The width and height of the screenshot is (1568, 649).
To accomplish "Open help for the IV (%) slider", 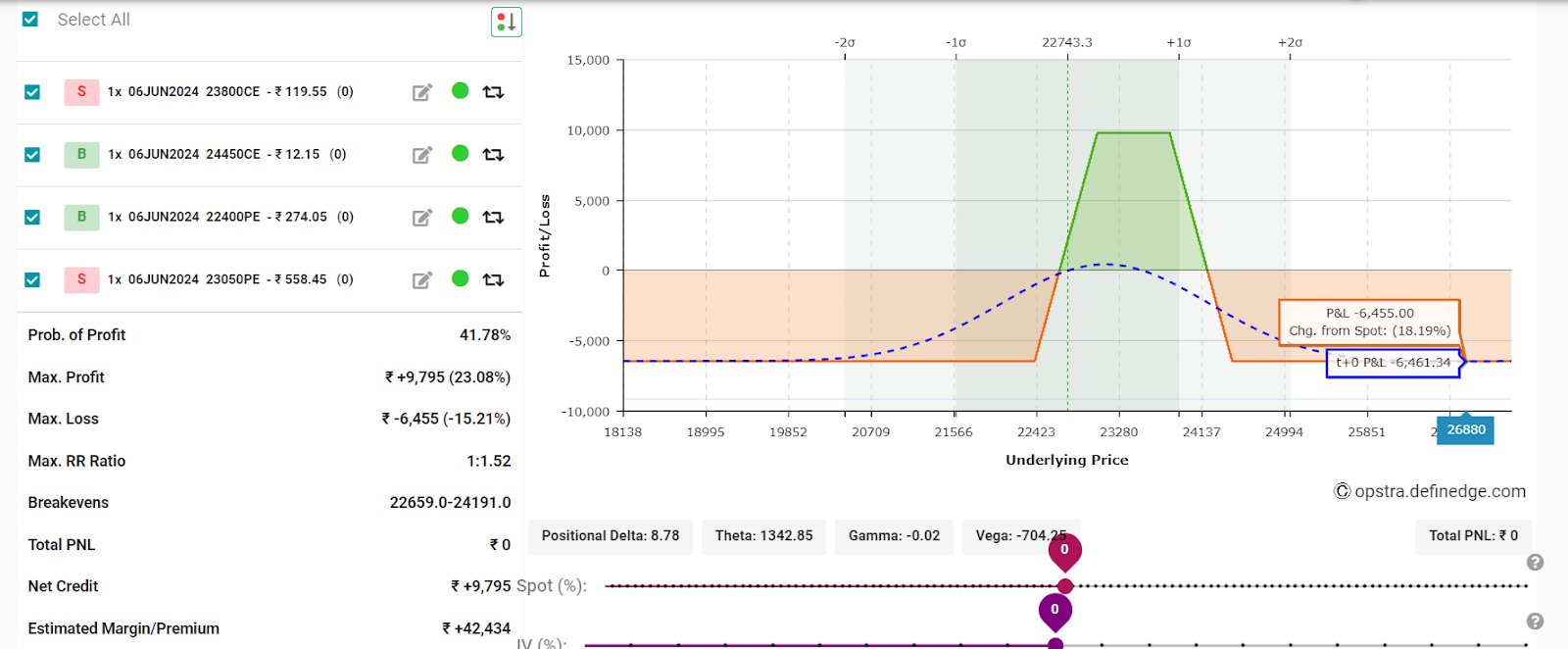I will pos(1535,622).
